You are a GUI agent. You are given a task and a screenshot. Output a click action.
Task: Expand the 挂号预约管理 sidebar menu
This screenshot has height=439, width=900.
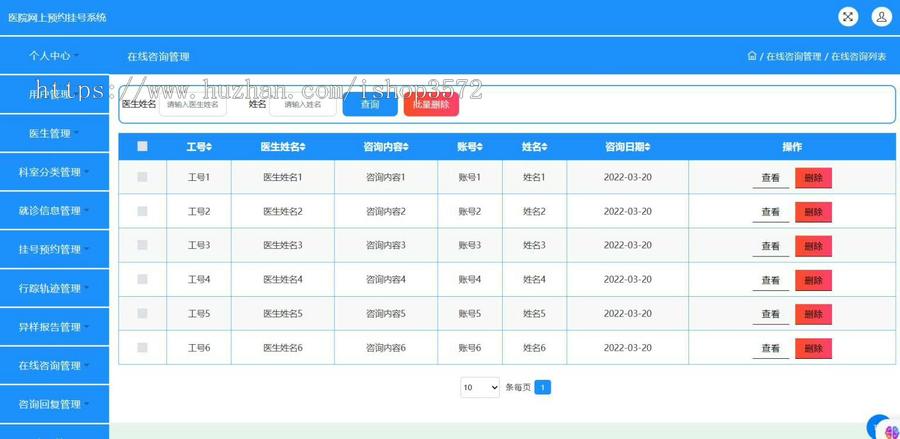(54, 249)
